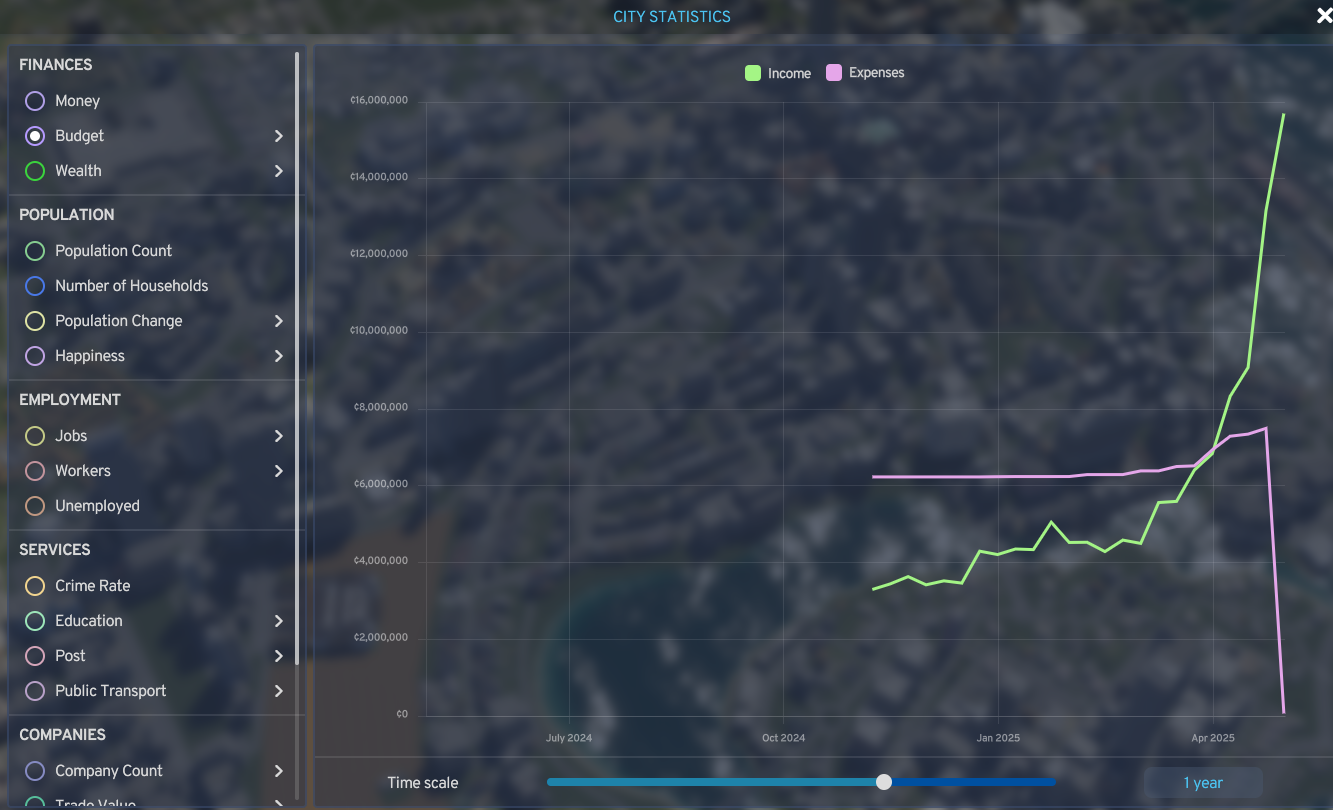The height and width of the screenshot is (810, 1333).
Task: Select the Population Count indicator
Action: pyautogui.click(x=34, y=250)
